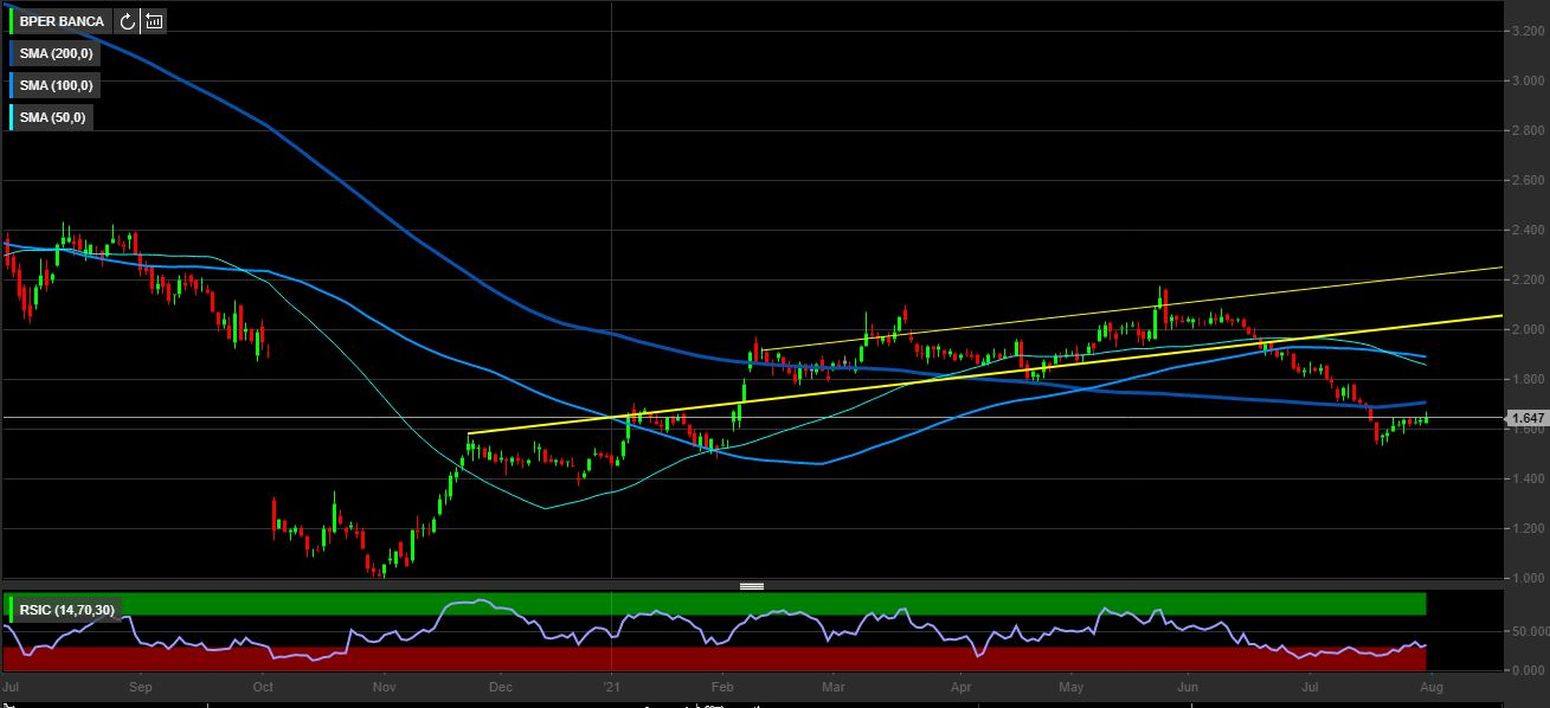This screenshot has width=1550, height=708.
Task: Click the Nov label on time axis
Action: tap(382, 688)
